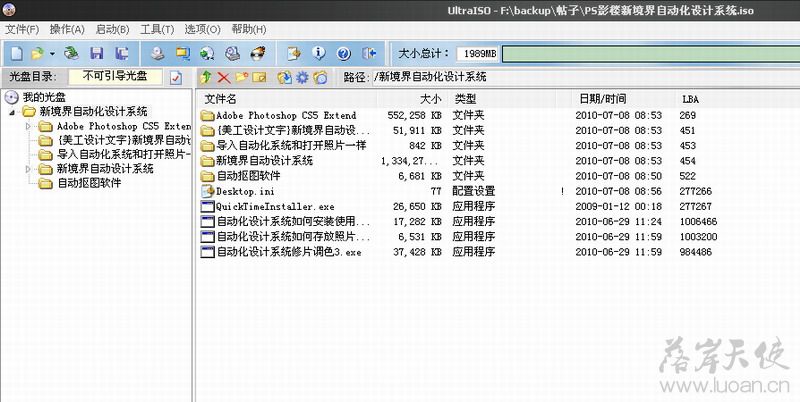Select {美工设计文字} folder in the tree
The image size is (800, 402).
pos(123,140)
